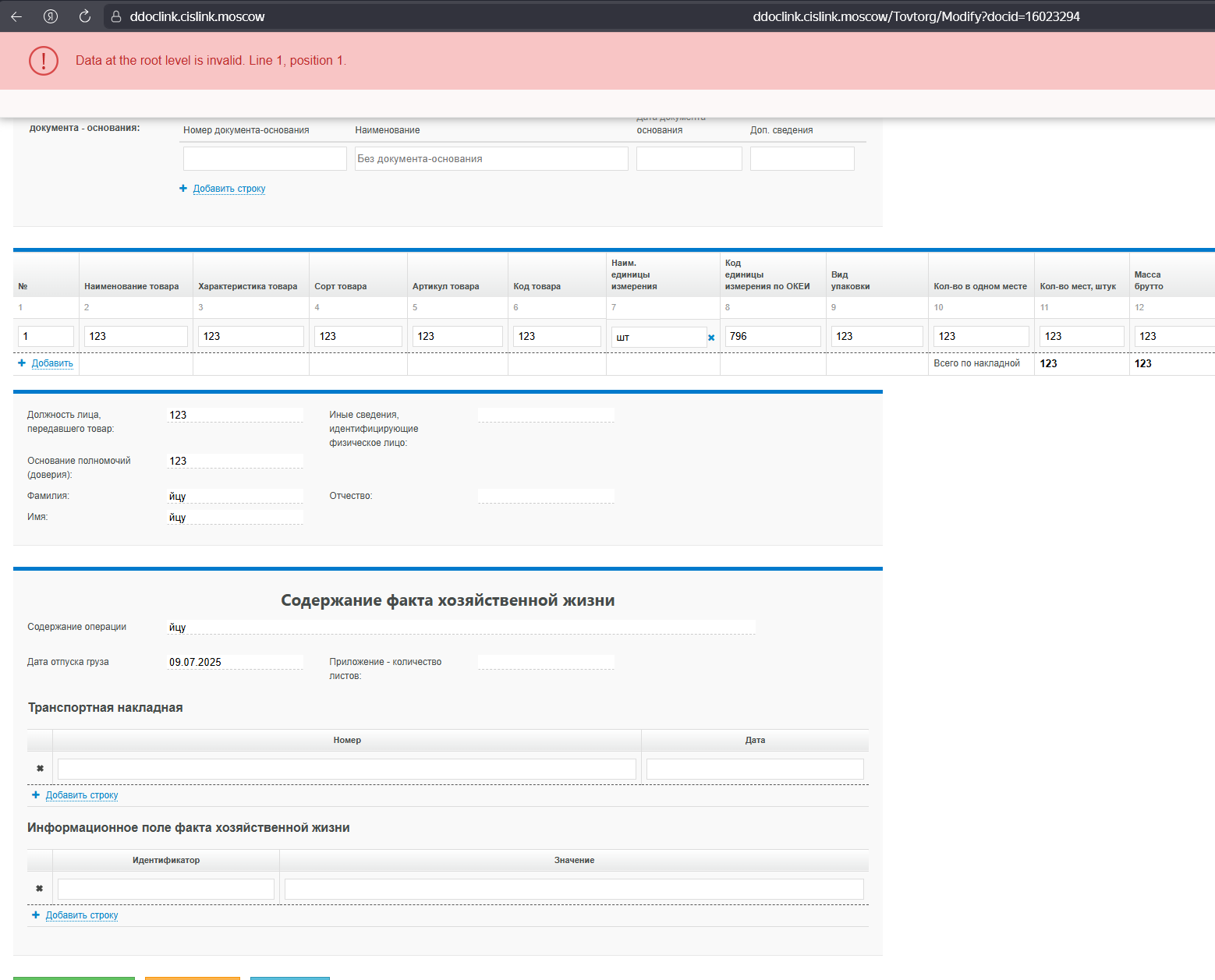The height and width of the screenshot is (980, 1215).
Task: Remove the Транспортная накладная row with its cross
Action: tap(40, 769)
